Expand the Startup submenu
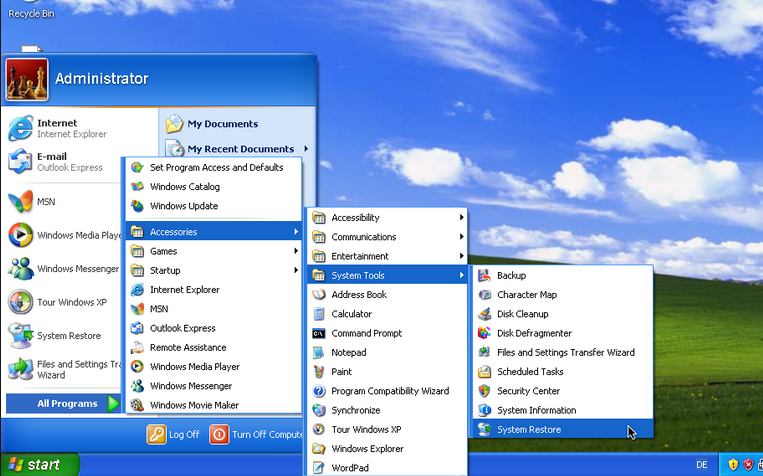This screenshot has height=476, width=763. pyautogui.click(x=214, y=271)
